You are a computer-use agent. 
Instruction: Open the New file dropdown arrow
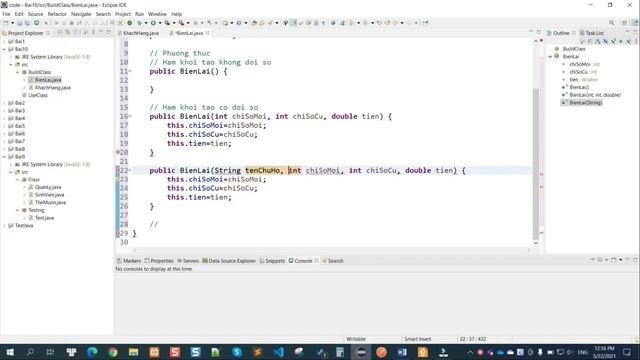[12, 23]
